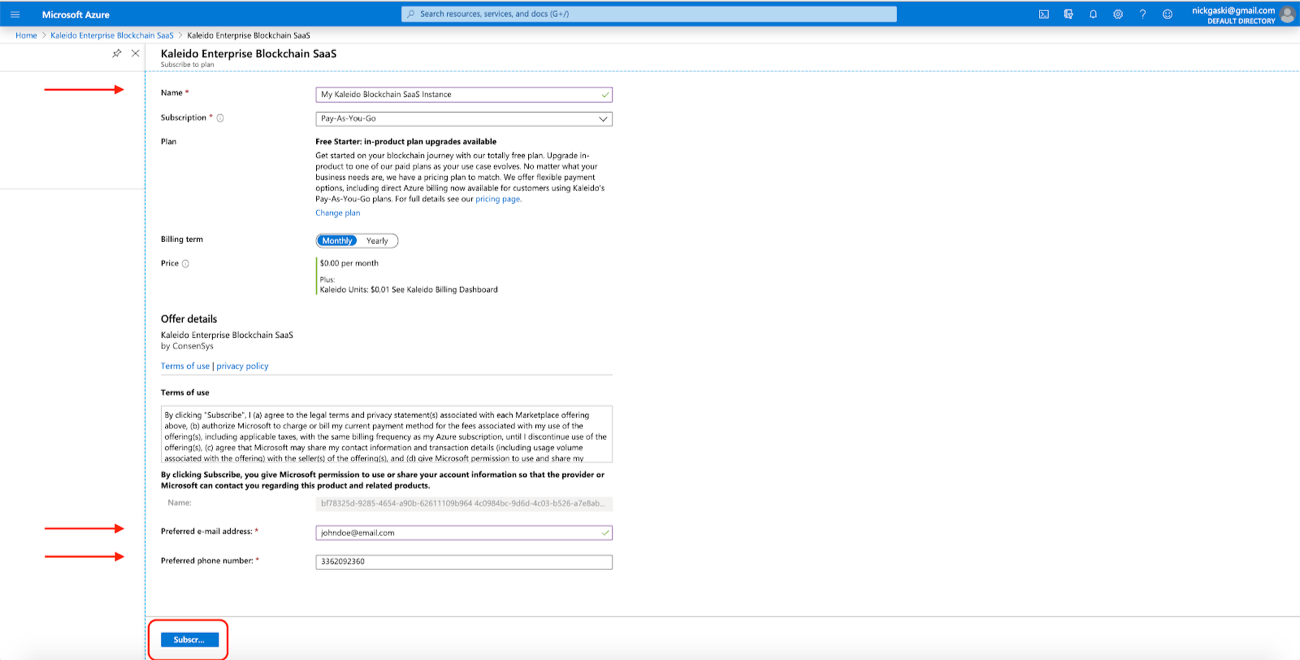
Task: Click the Subscription info icon
Action: click(220, 118)
